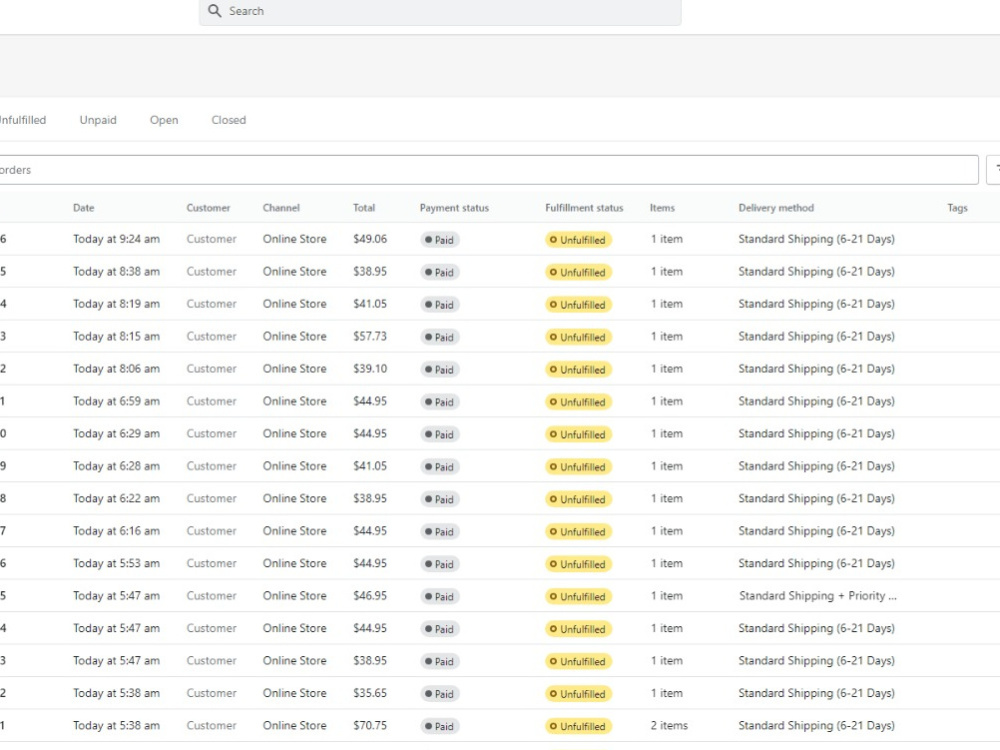Image resolution: width=1000 pixels, height=750 pixels.
Task: Click the Items column header
Action: tap(662, 208)
